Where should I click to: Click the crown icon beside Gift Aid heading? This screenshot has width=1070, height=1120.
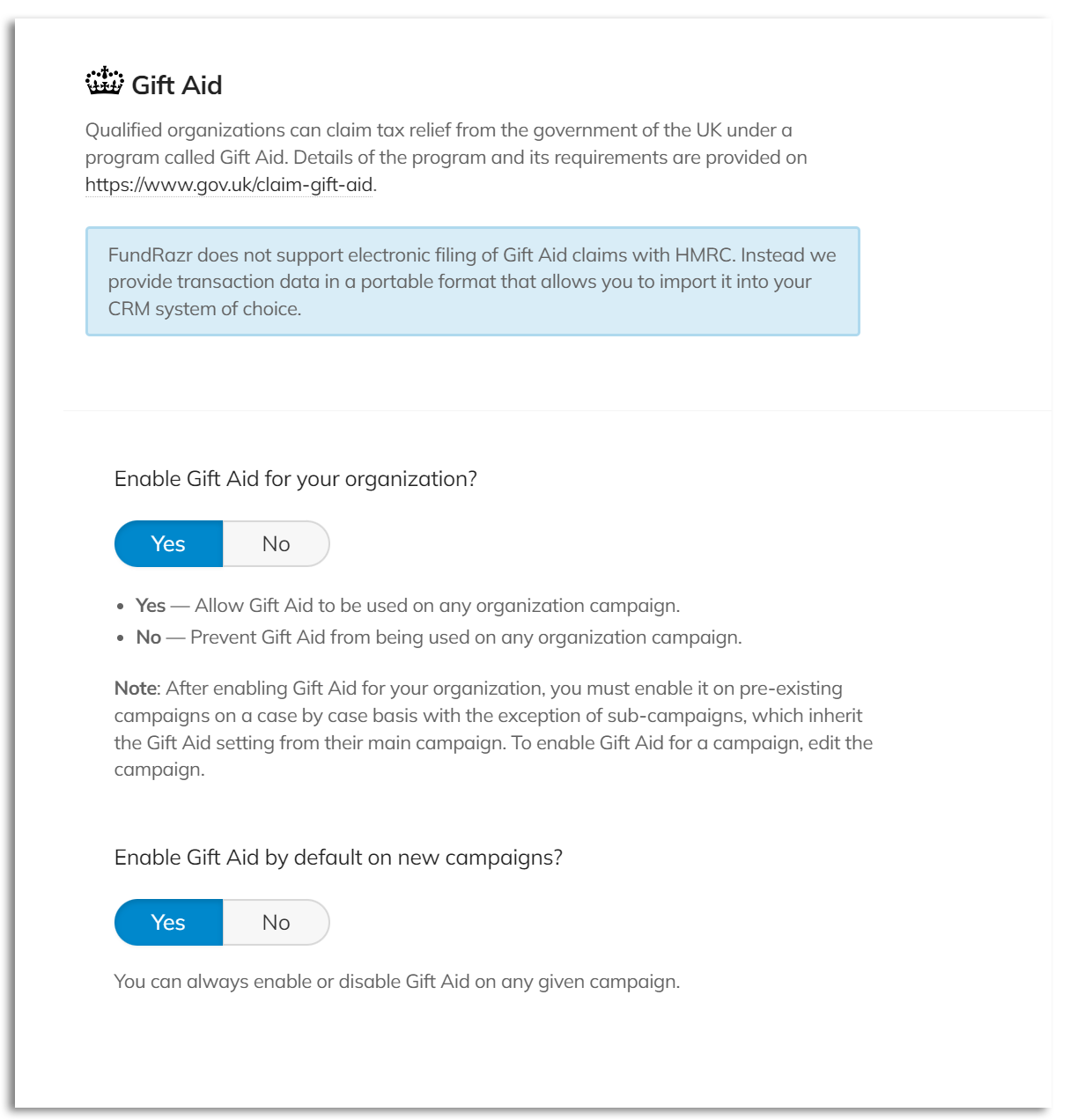tap(103, 83)
